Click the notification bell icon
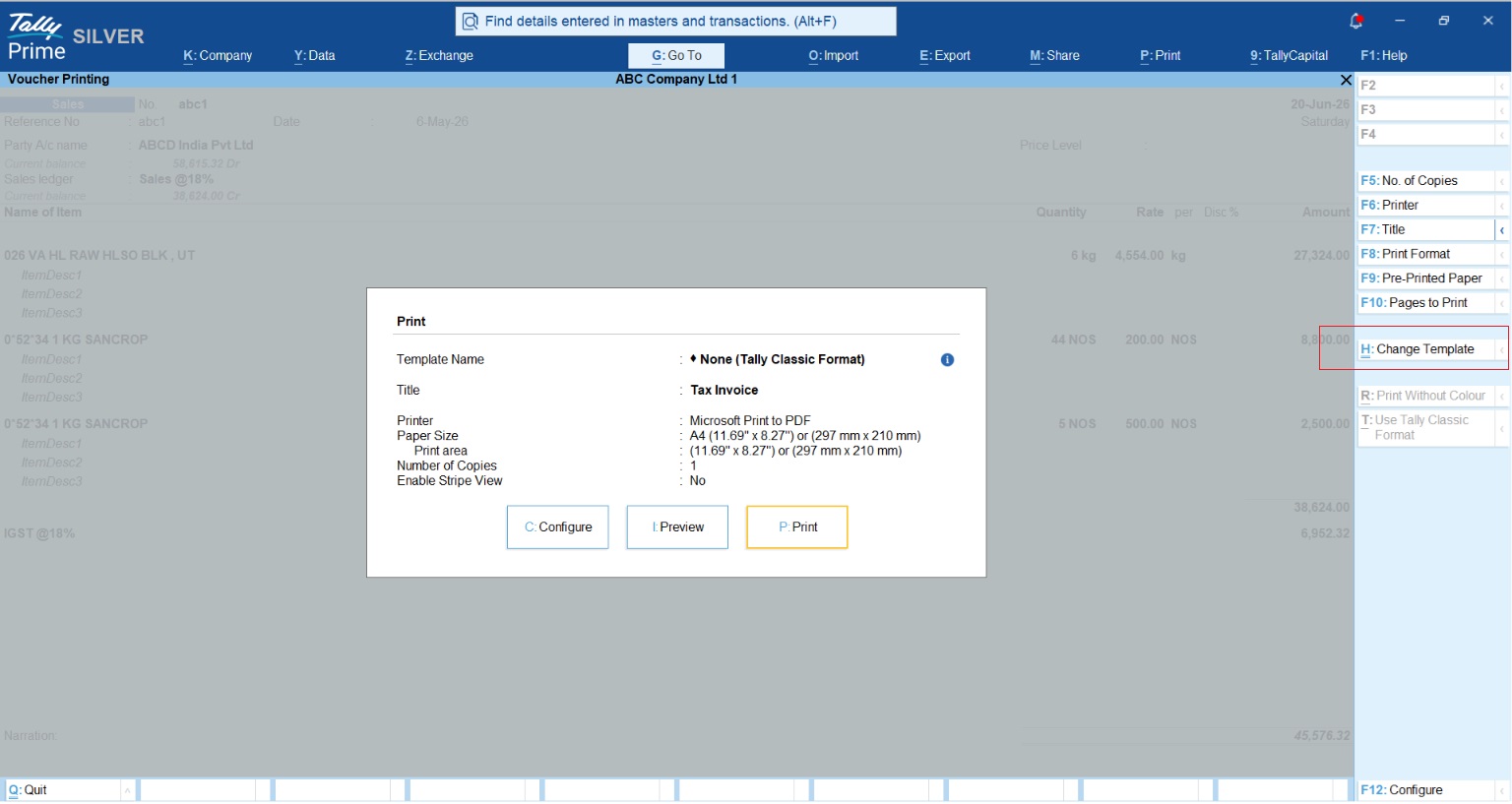The height and width of the screenshot is (804, 1512). 1355,21
